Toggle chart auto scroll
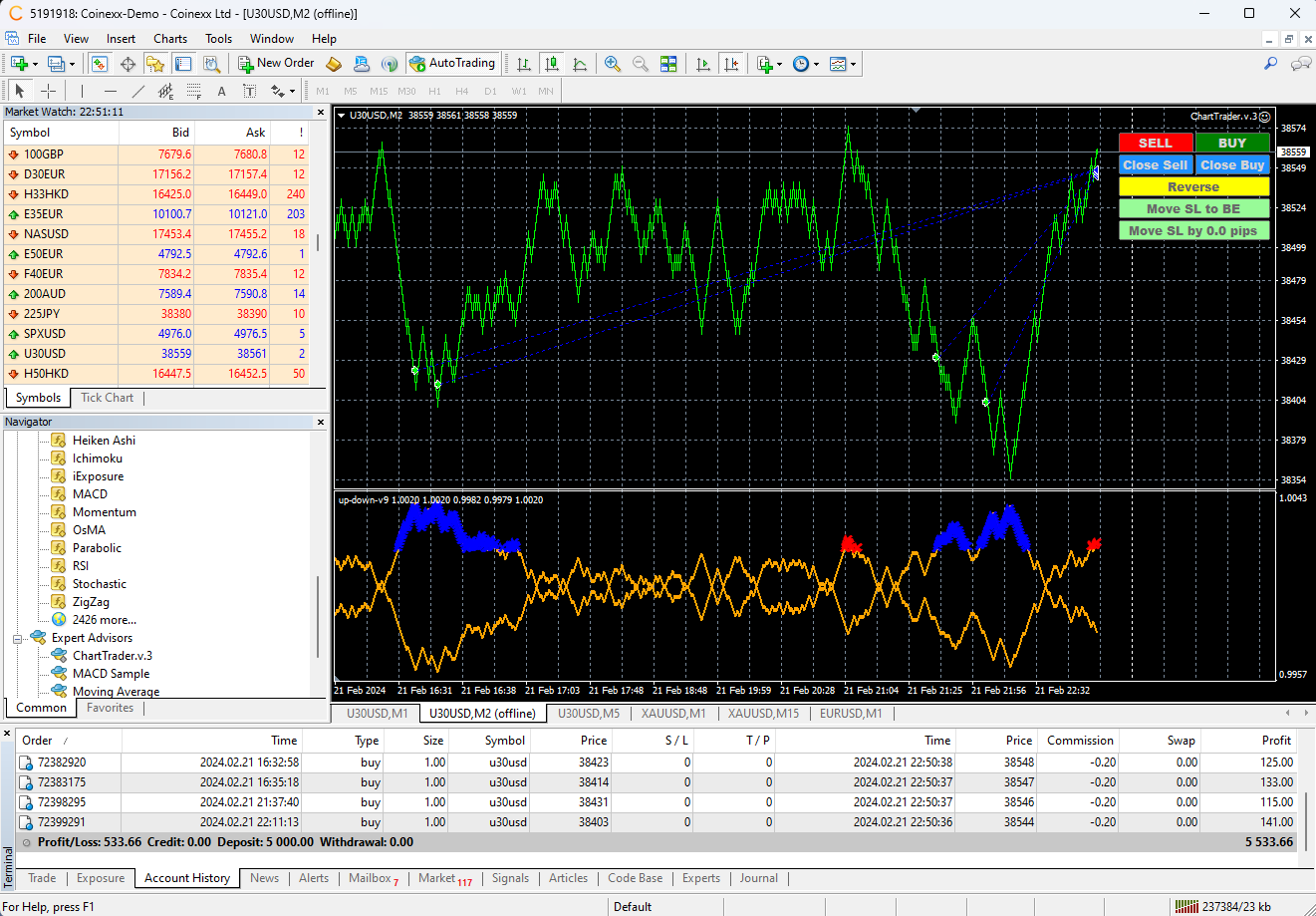Image resolution: width=1316 pixels, height=916 pixels. point(703,64)
